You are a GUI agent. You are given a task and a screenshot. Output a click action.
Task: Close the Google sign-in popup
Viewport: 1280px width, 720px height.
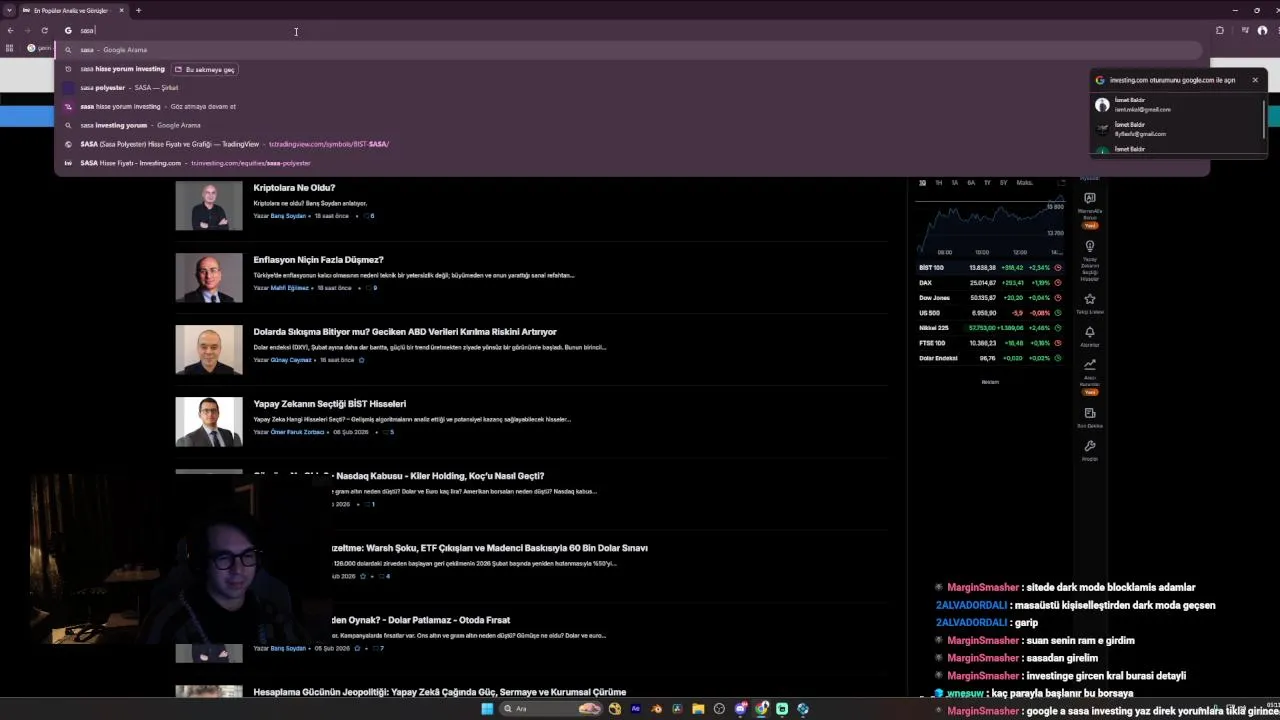pyautogui.click(x=1255, y=80)
